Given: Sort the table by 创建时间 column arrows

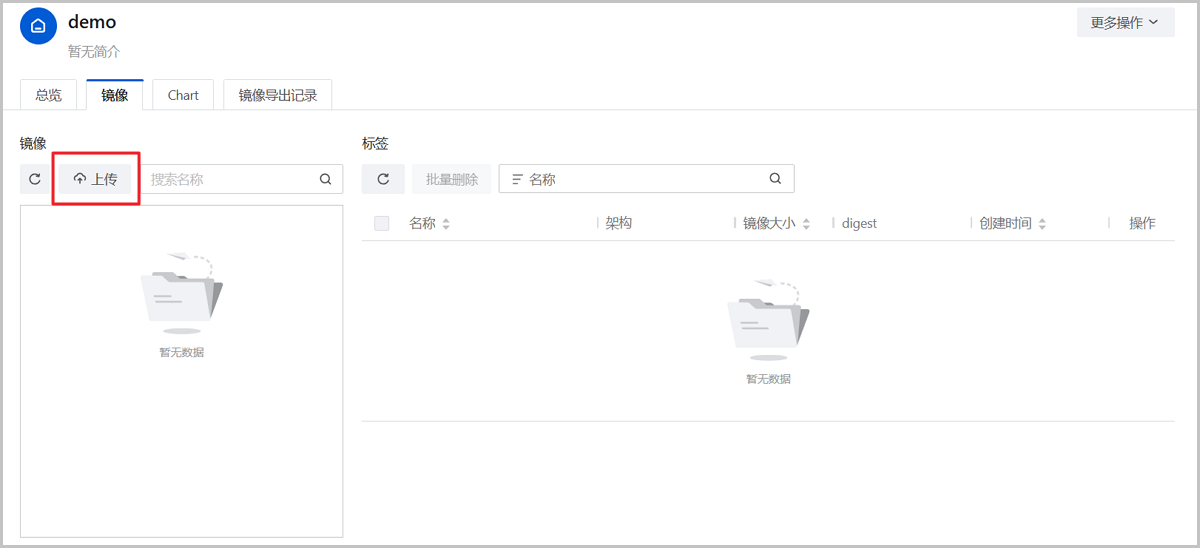Looking at the screenshot, I should pos(1042,224).
